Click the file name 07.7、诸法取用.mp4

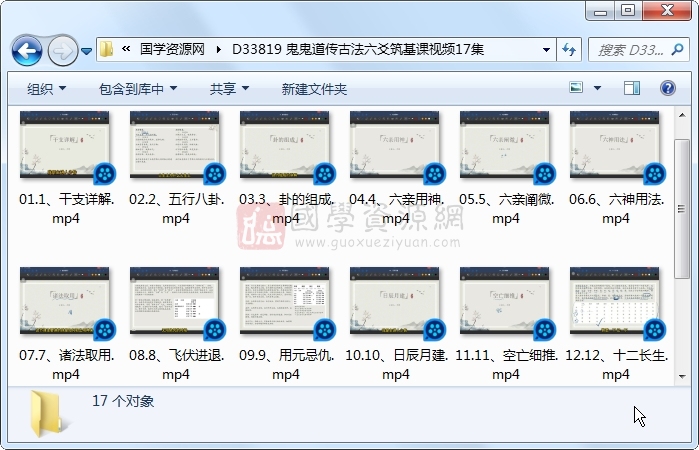click(66, 365)
